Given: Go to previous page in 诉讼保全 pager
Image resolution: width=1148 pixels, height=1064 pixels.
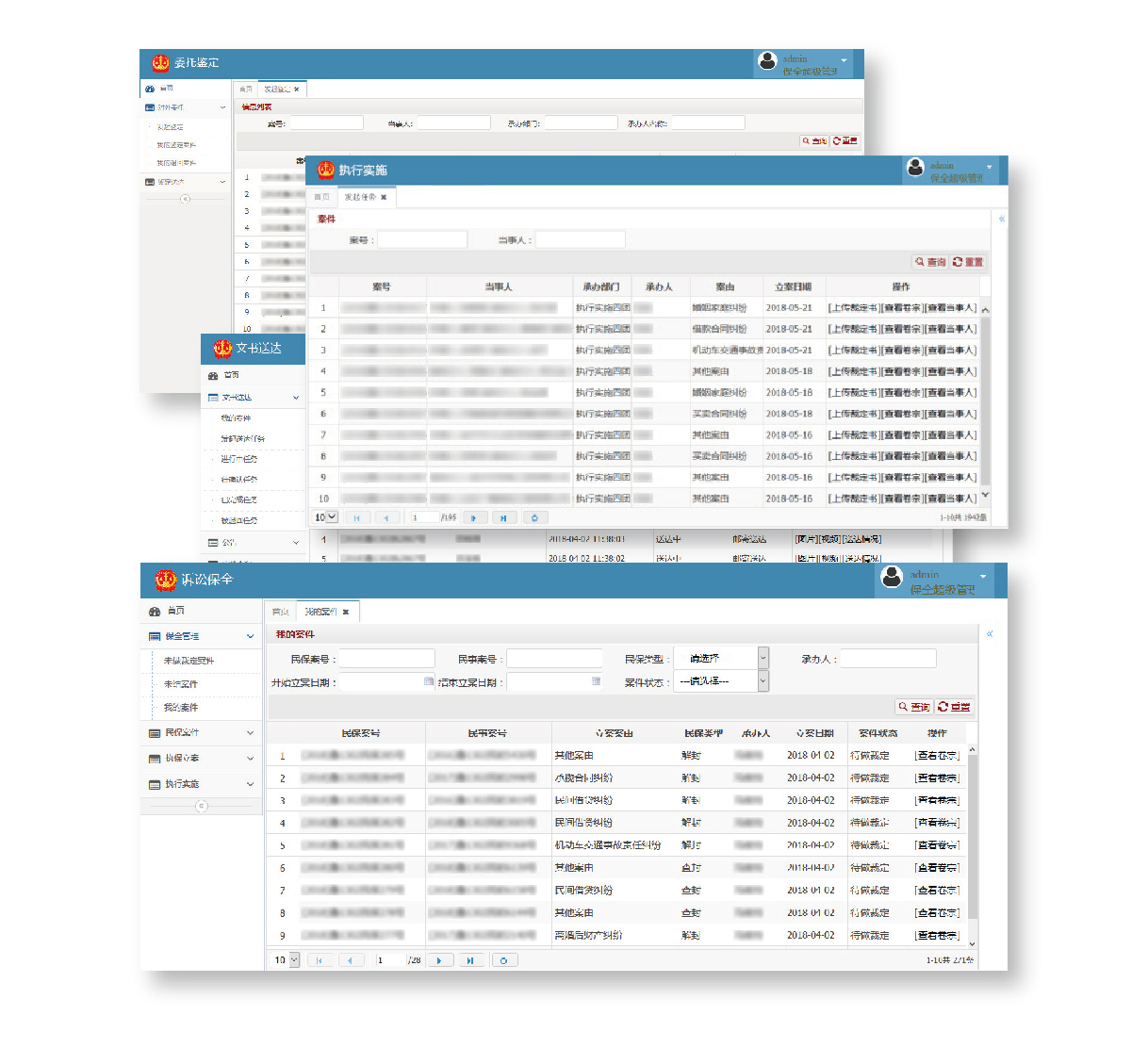Looking at the screenshot, I should pos(350,960).
